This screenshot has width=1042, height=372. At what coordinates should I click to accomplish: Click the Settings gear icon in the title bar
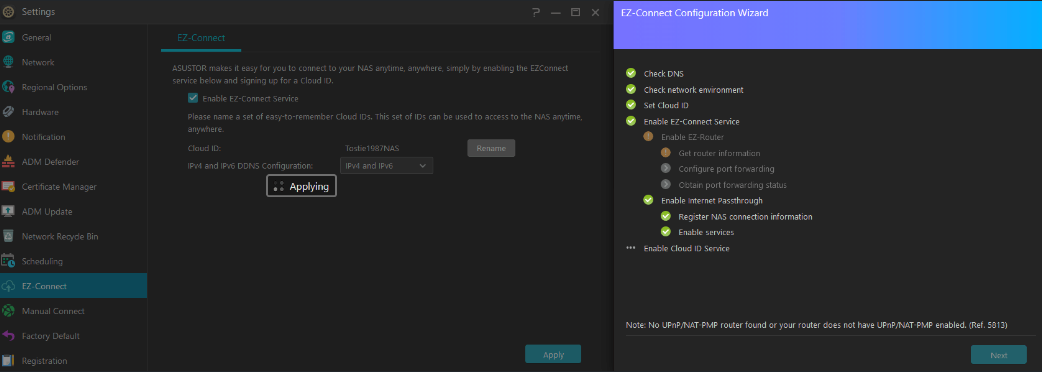click(x=8, y=12)
